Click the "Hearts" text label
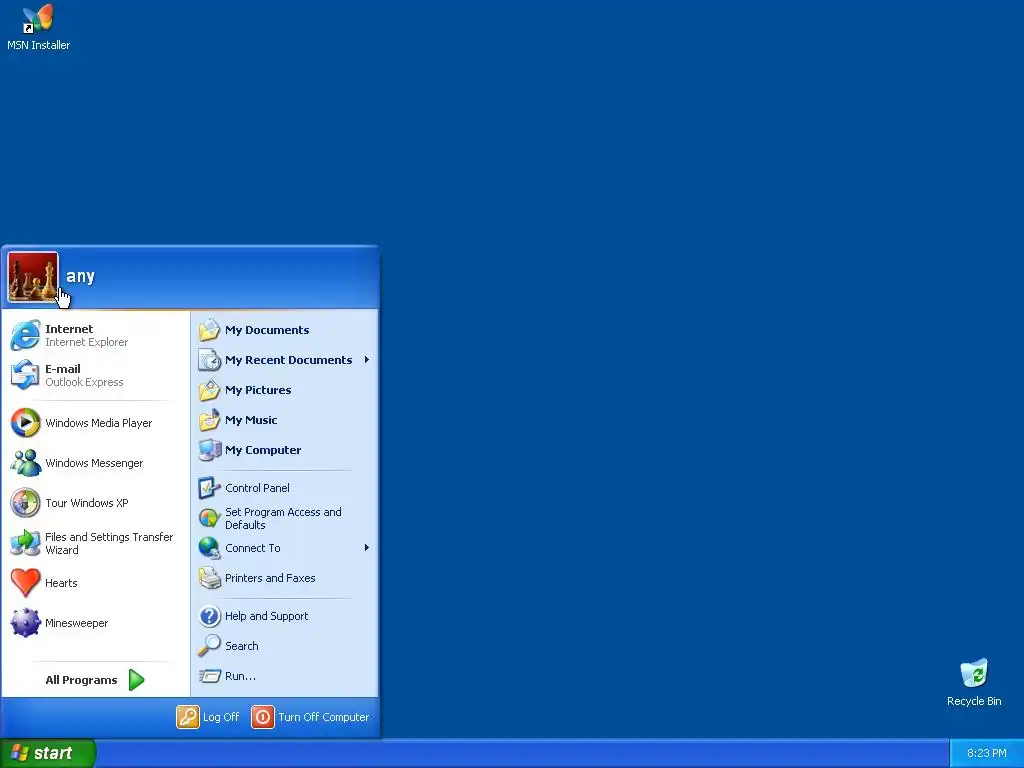 point(61,583)
